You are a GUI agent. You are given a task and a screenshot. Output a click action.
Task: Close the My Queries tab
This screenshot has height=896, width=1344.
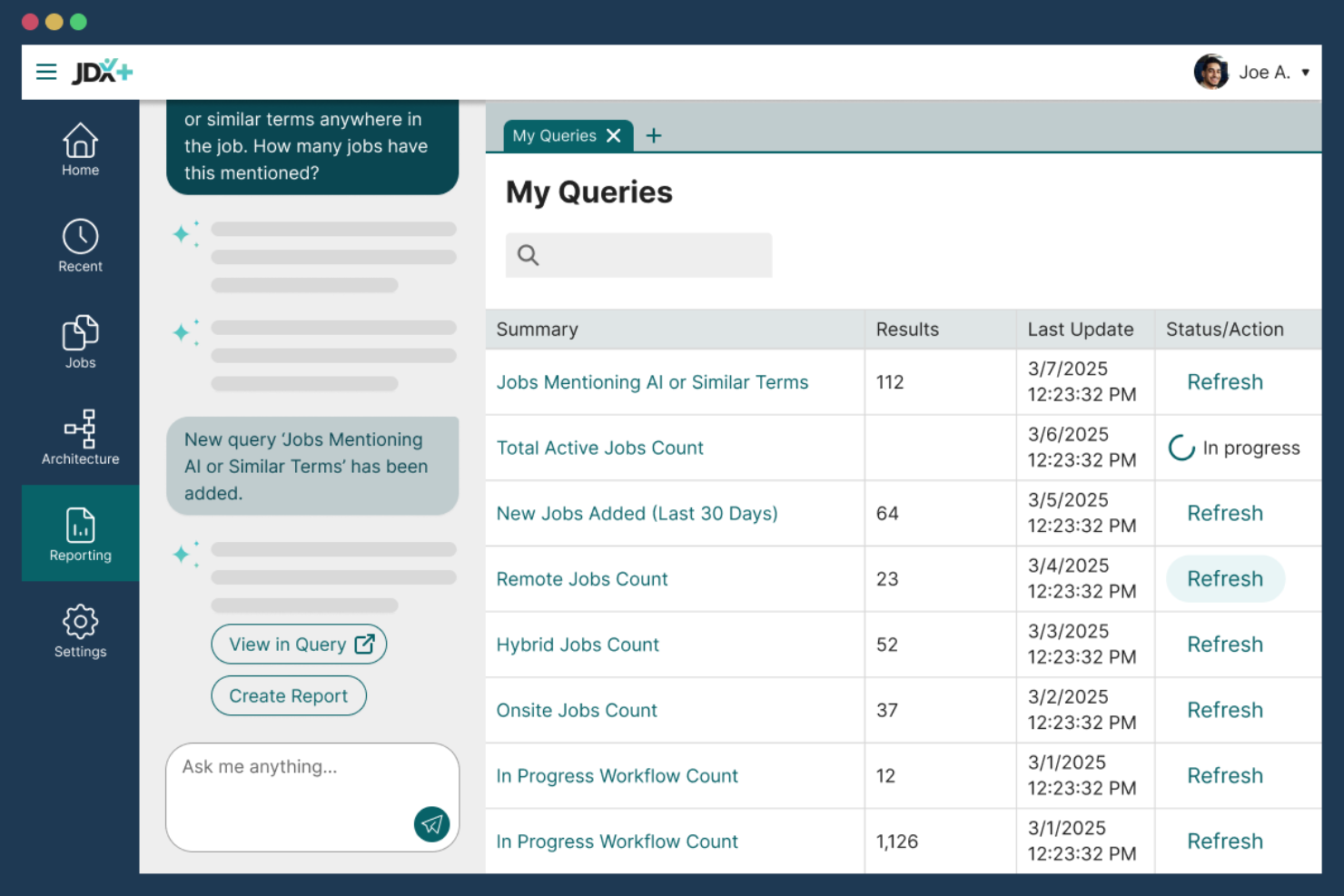point(614,135)
